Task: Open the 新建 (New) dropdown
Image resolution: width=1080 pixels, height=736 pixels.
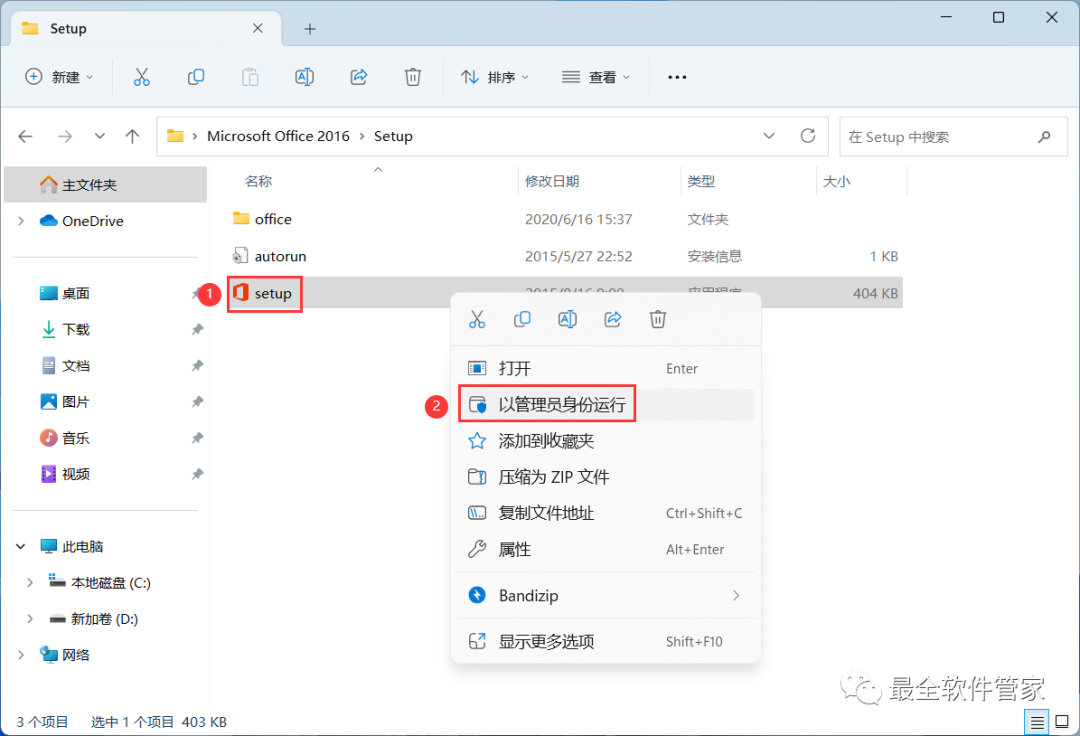Action: (59, 77)
